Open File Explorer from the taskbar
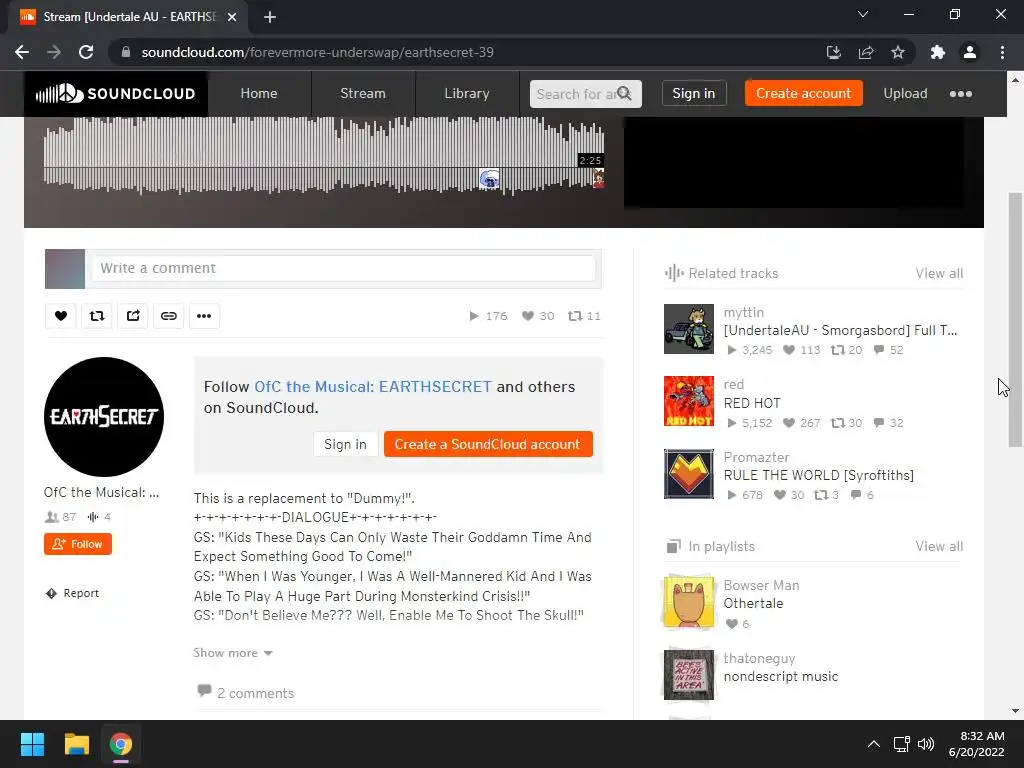1024x768 pixels. coord(76,744)
